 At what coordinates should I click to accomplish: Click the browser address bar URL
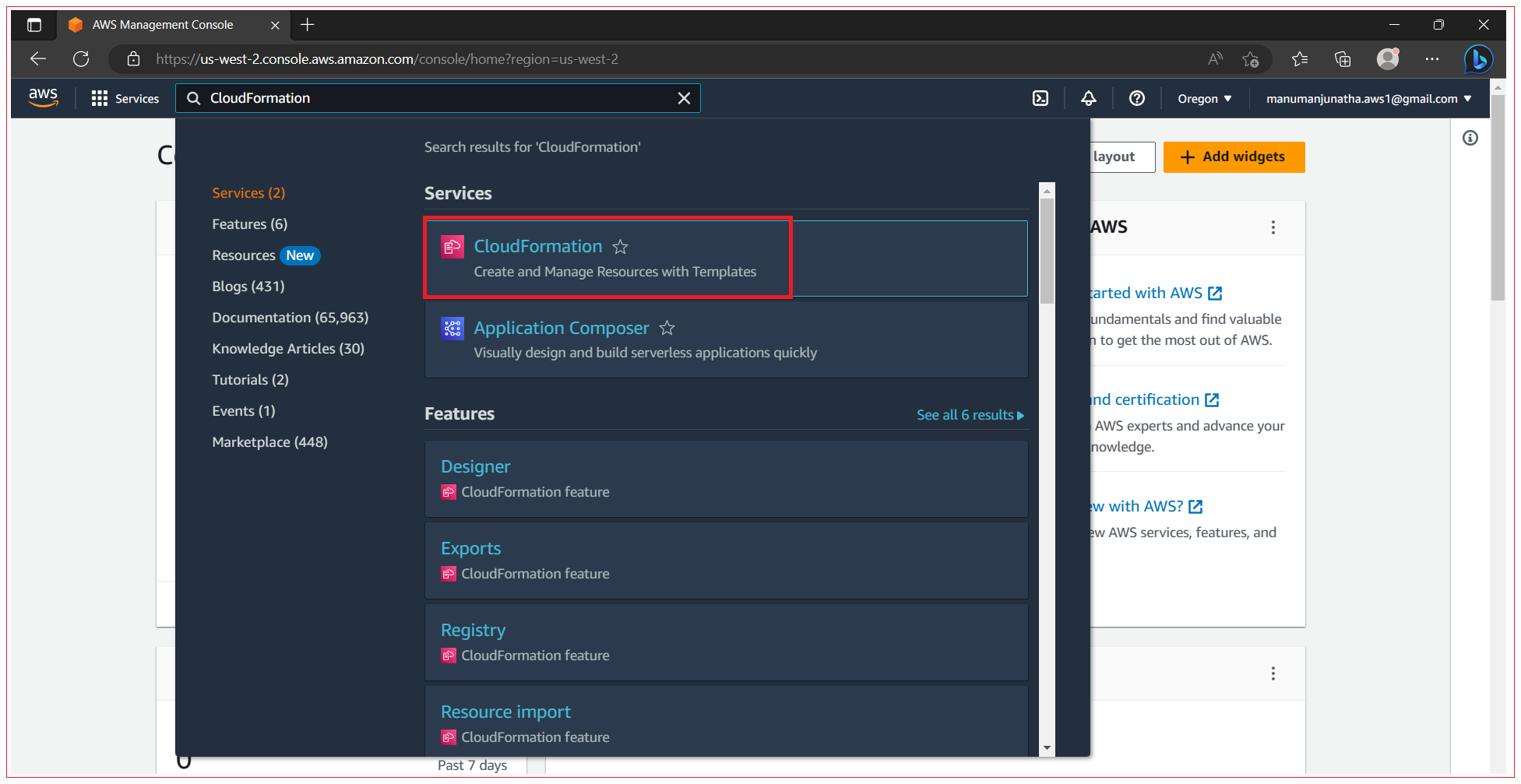tap(387, 59)
